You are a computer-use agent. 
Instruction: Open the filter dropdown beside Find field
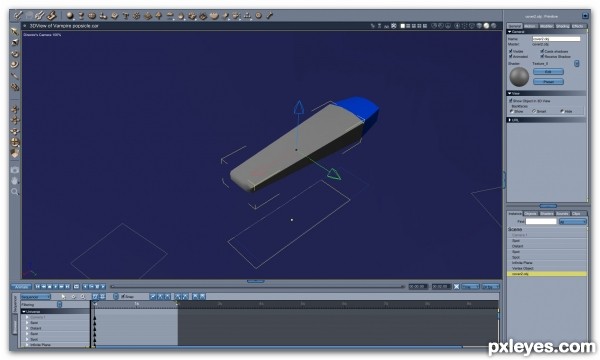pos(573,222)
